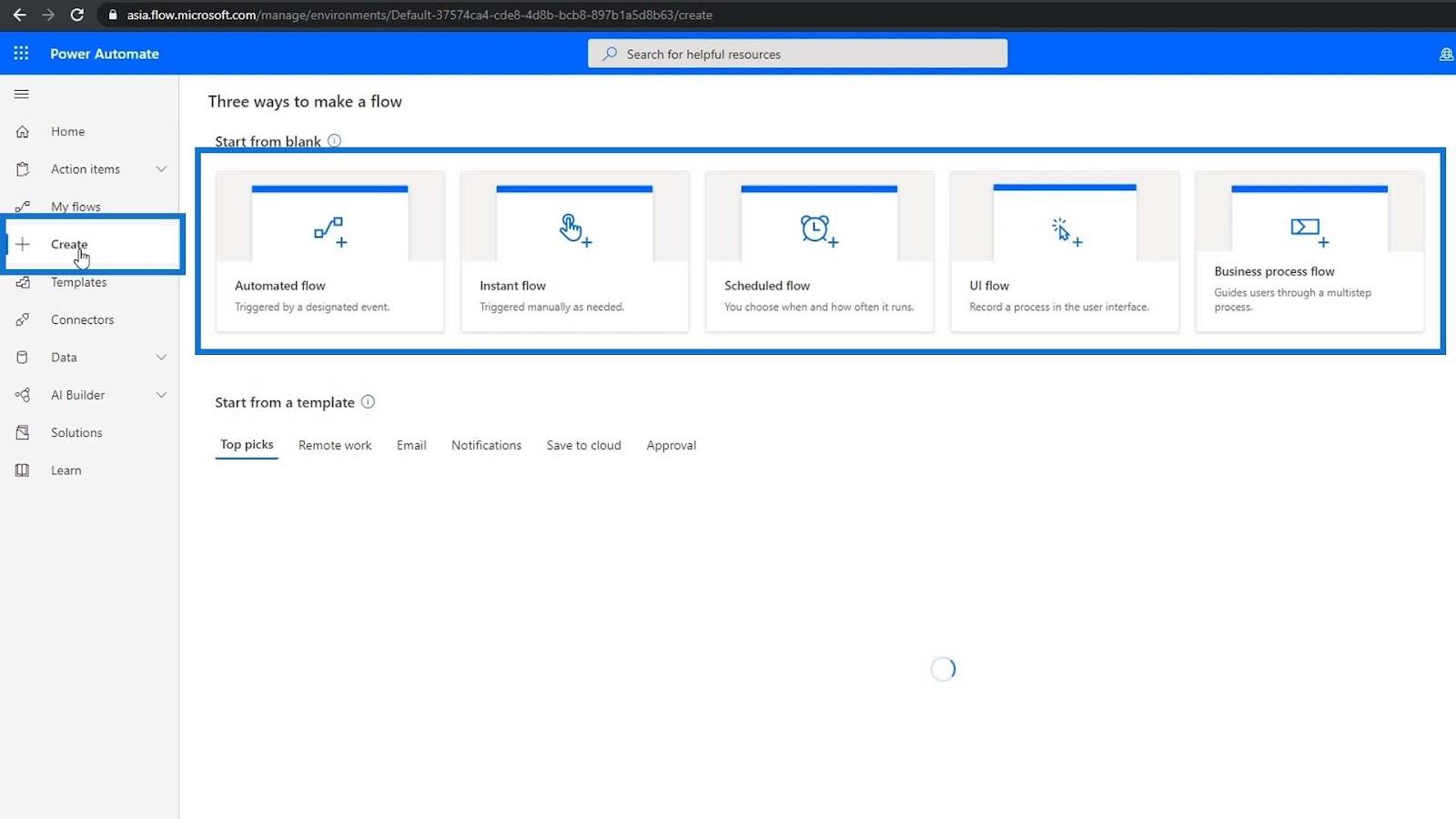Click 'Guides users through a multistep process.'

[x=1292, y=299]
